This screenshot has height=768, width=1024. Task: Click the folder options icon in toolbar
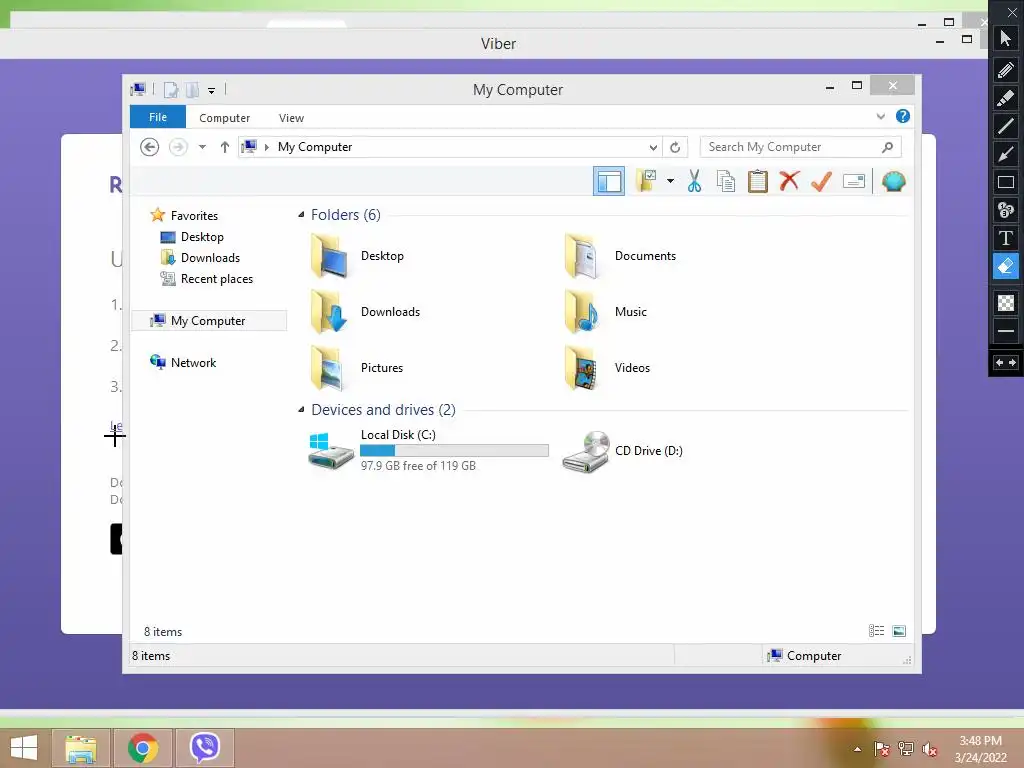pyautogui.click(x=647, y=181)
